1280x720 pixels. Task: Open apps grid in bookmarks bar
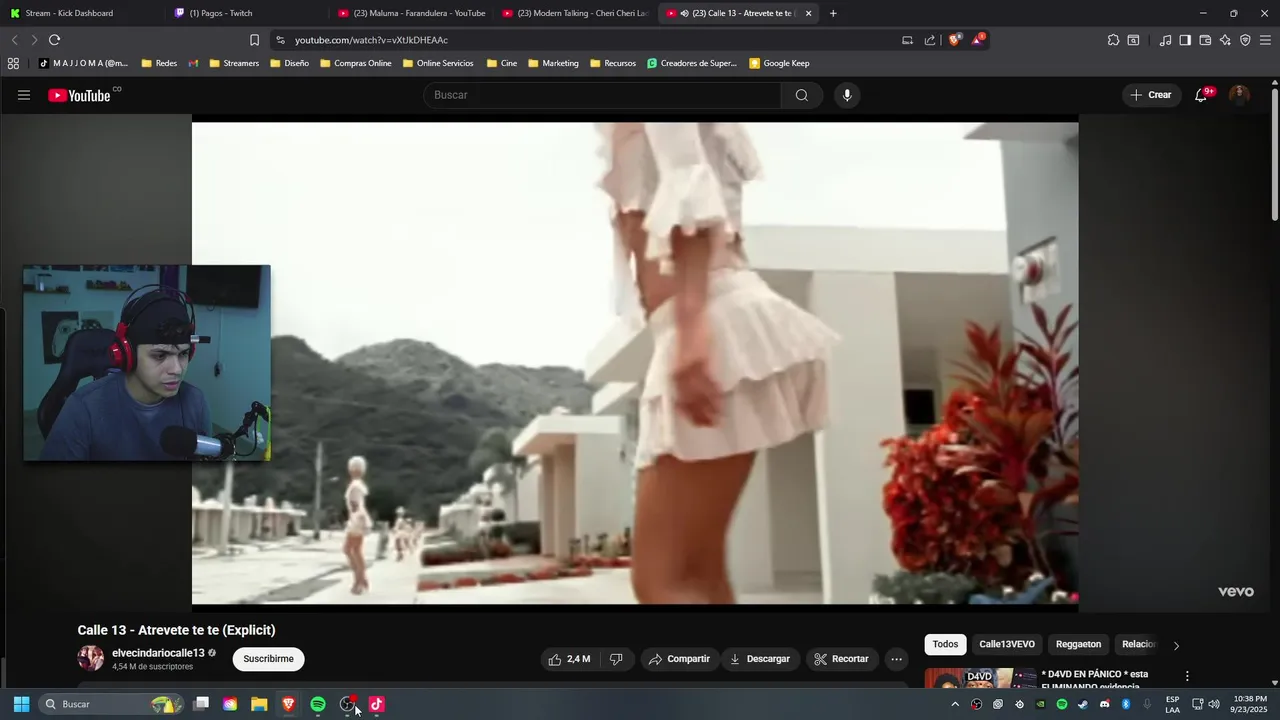pos(13,63)
